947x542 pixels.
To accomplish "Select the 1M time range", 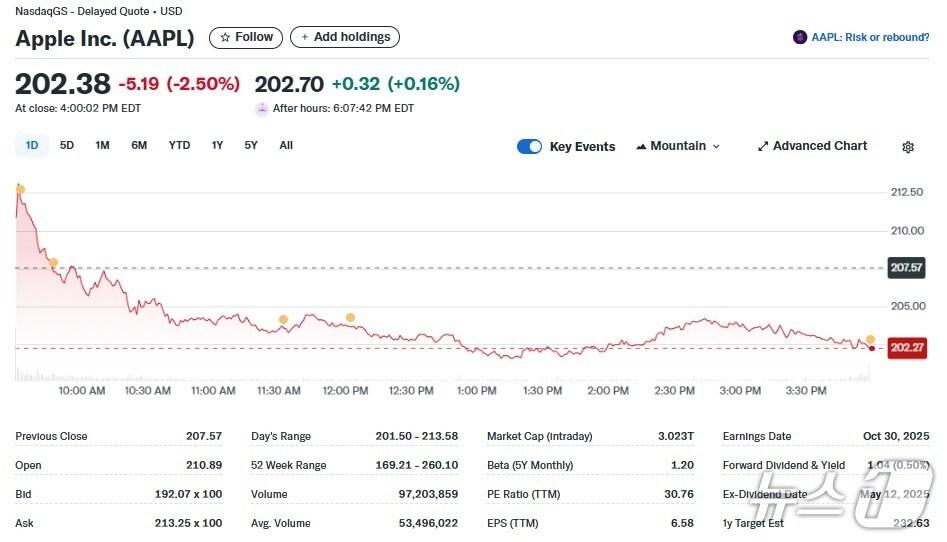I will point(102,145).
